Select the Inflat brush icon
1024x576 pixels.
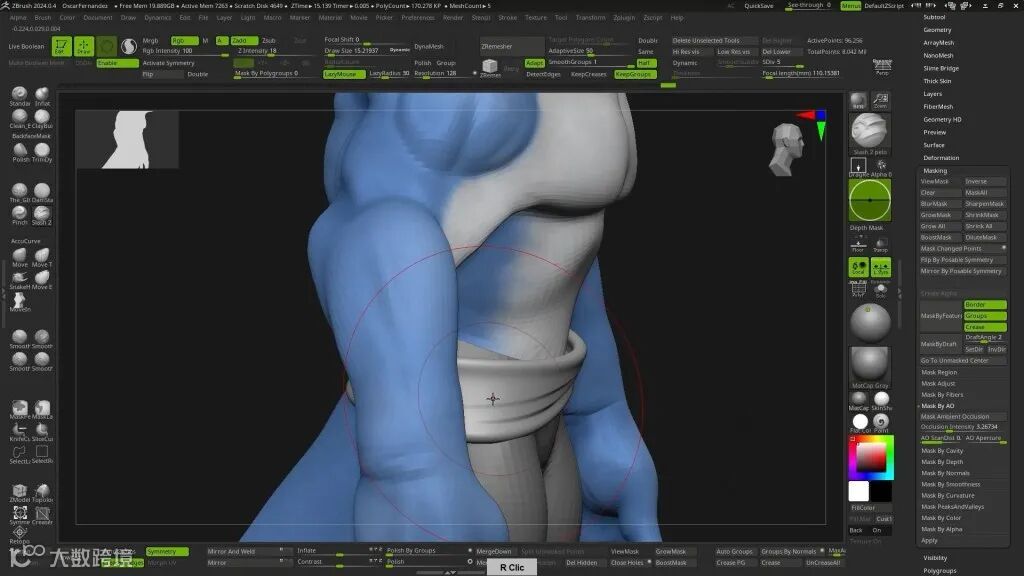[x=42, y=95]
